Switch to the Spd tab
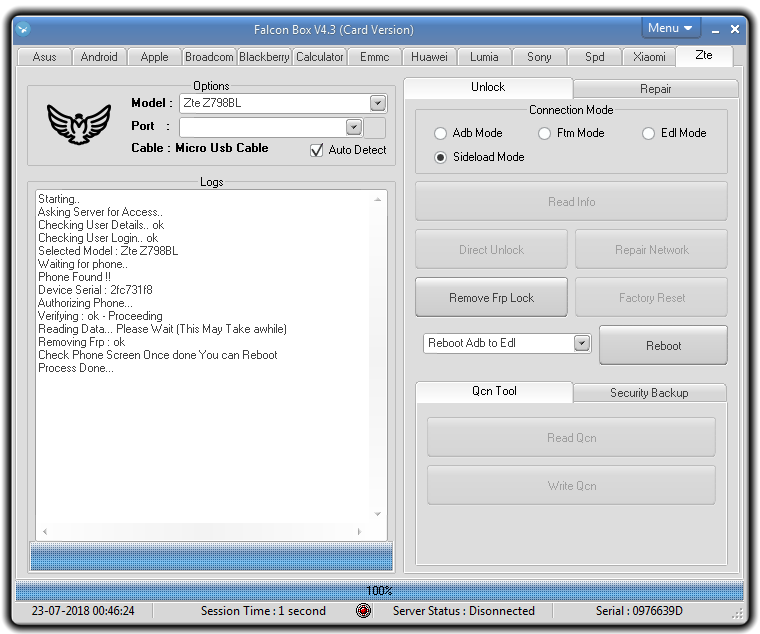This screenshot has width=760, height=634. pos(594,57)
